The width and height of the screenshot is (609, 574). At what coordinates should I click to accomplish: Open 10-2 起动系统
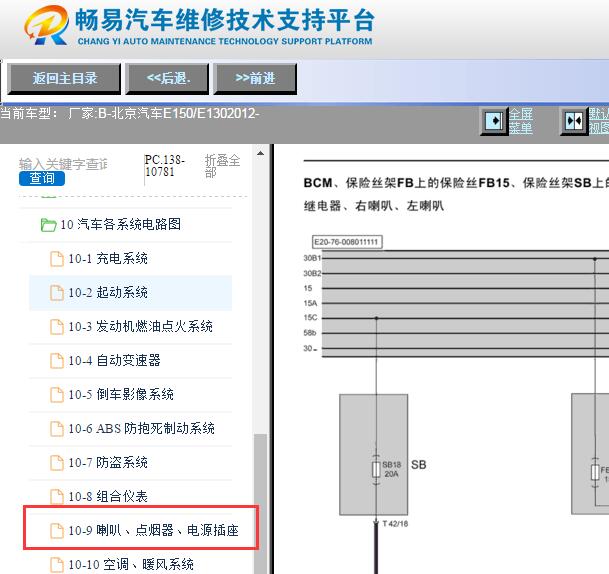point(108,292)
